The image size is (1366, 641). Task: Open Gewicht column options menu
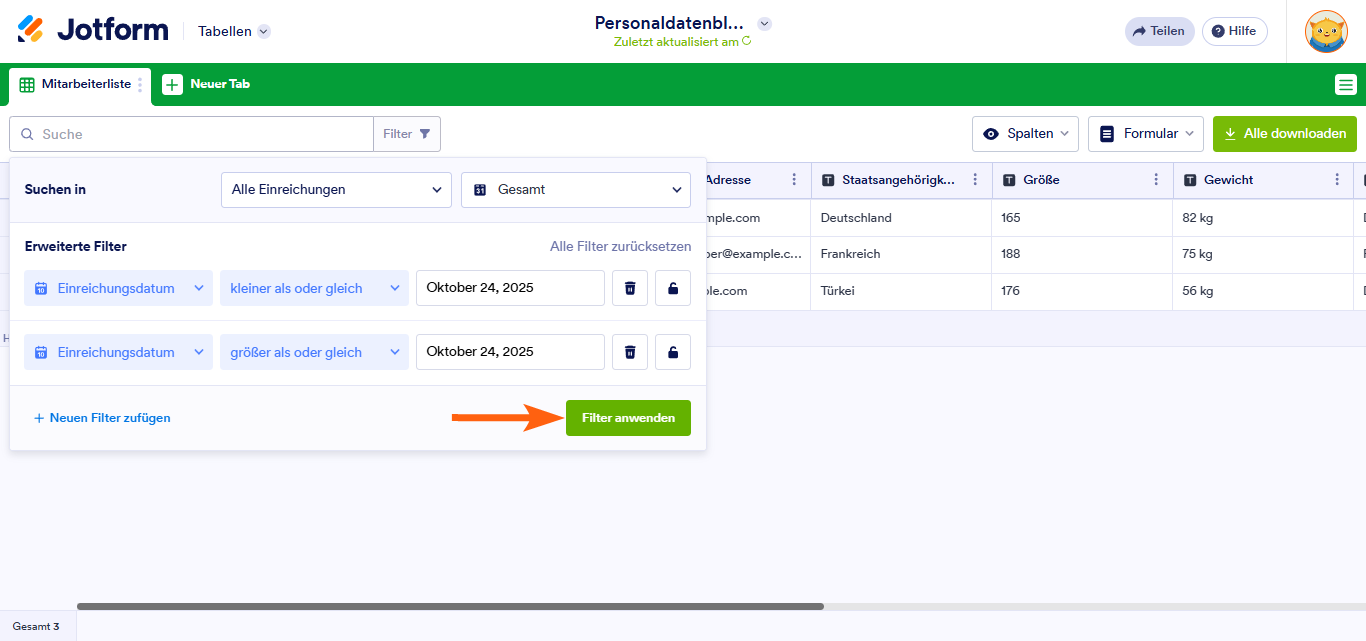click(1337, 180)
